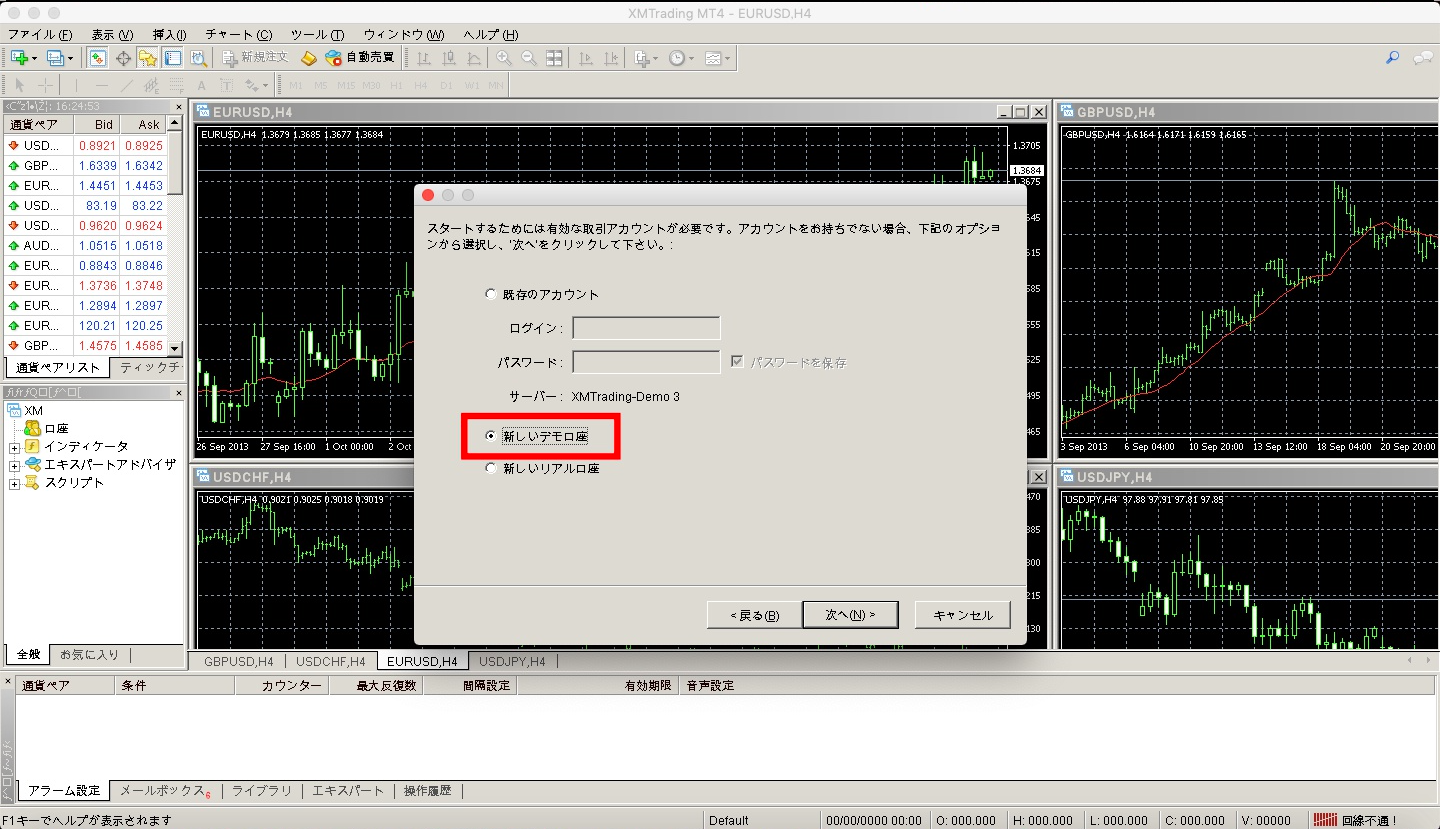Select the New Chart toolbar icon
This screenshot has height=829, width=1440.
(18, 57)
